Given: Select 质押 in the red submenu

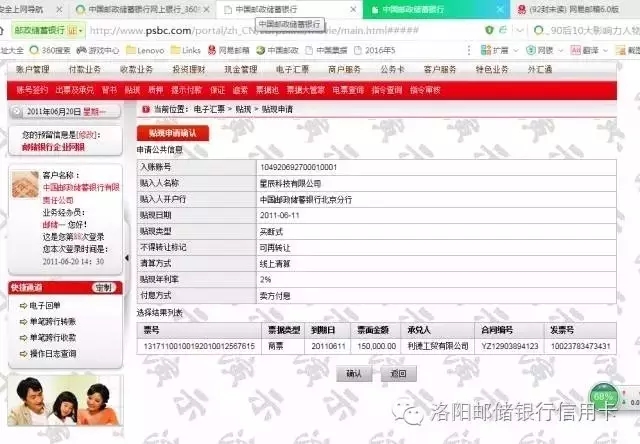Looking at the screenshot, I should [x=156, y=90].
